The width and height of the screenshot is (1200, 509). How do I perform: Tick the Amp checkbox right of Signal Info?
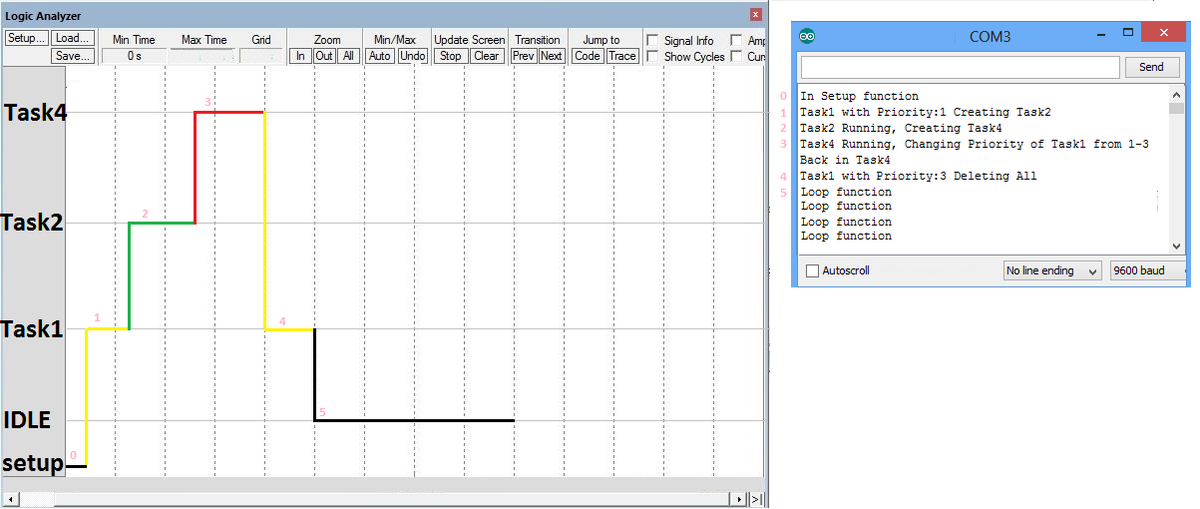point(737,40)
